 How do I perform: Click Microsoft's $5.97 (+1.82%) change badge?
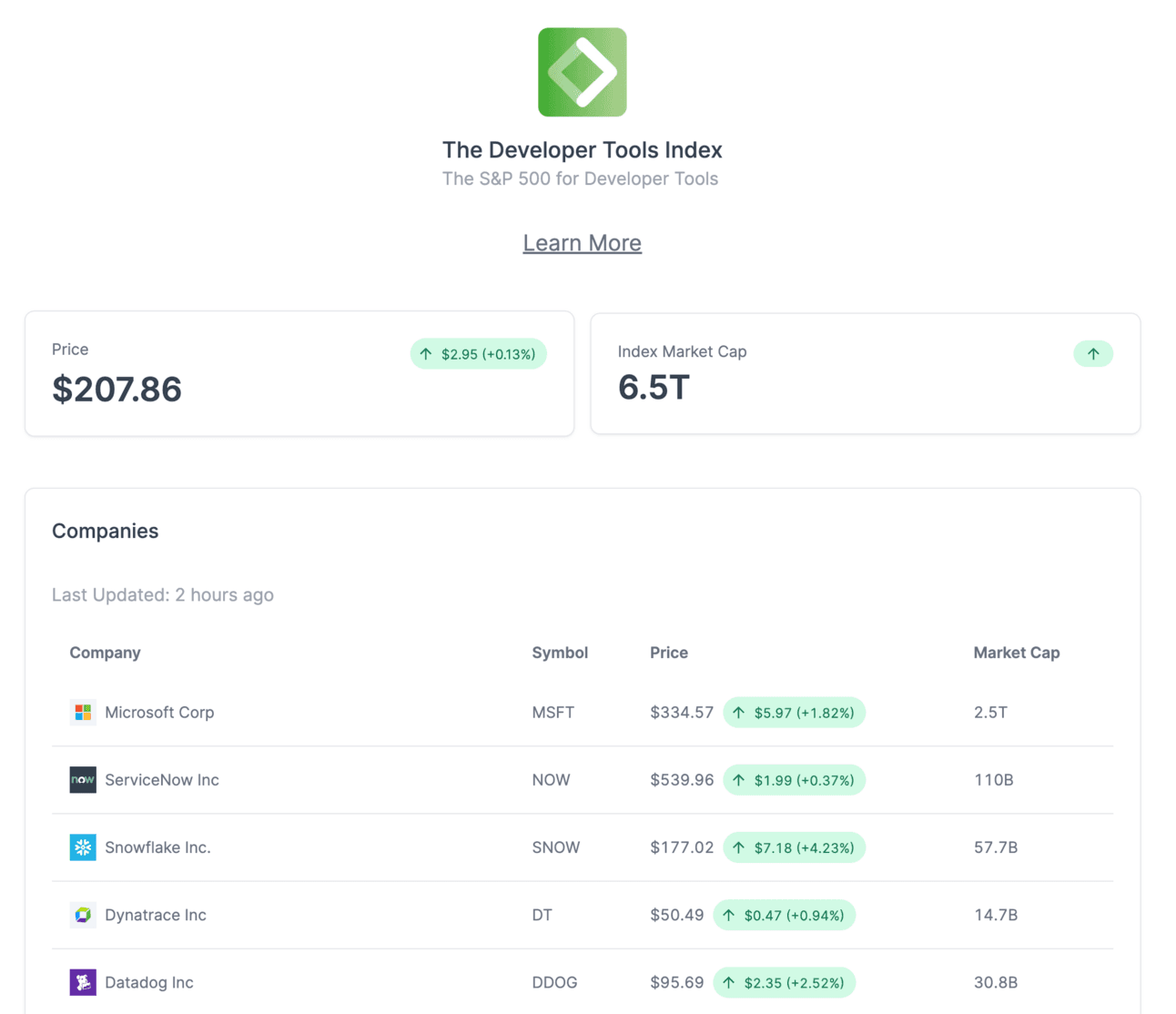click(x=795, y=713)
